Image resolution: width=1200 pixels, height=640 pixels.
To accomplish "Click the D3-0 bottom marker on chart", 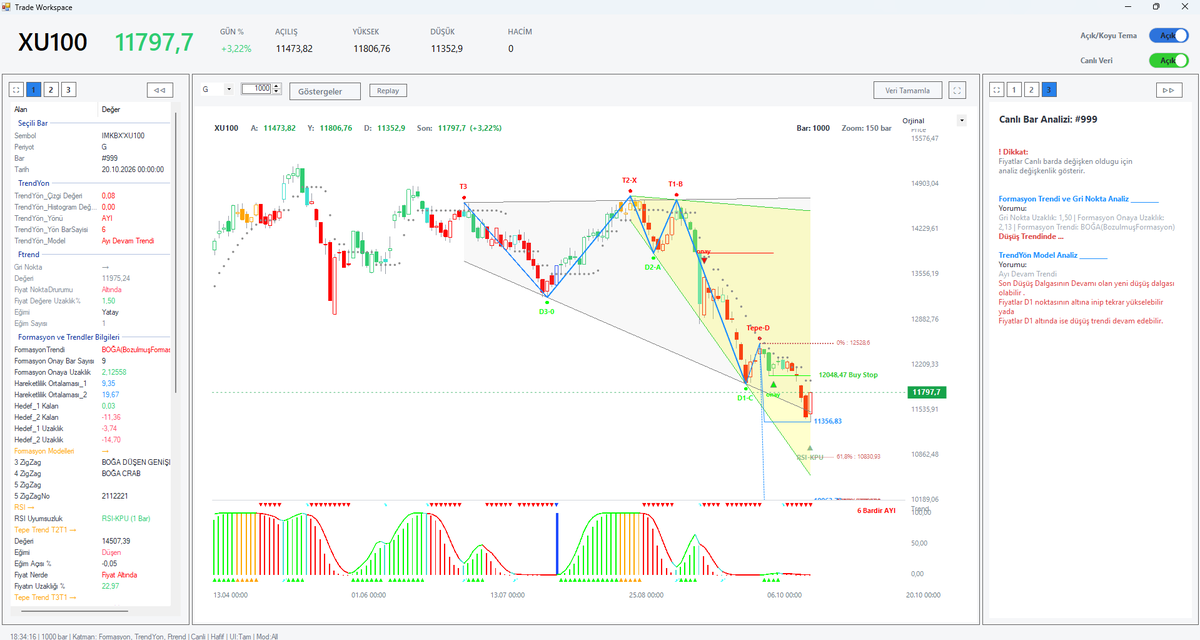I will coord(547,311).
